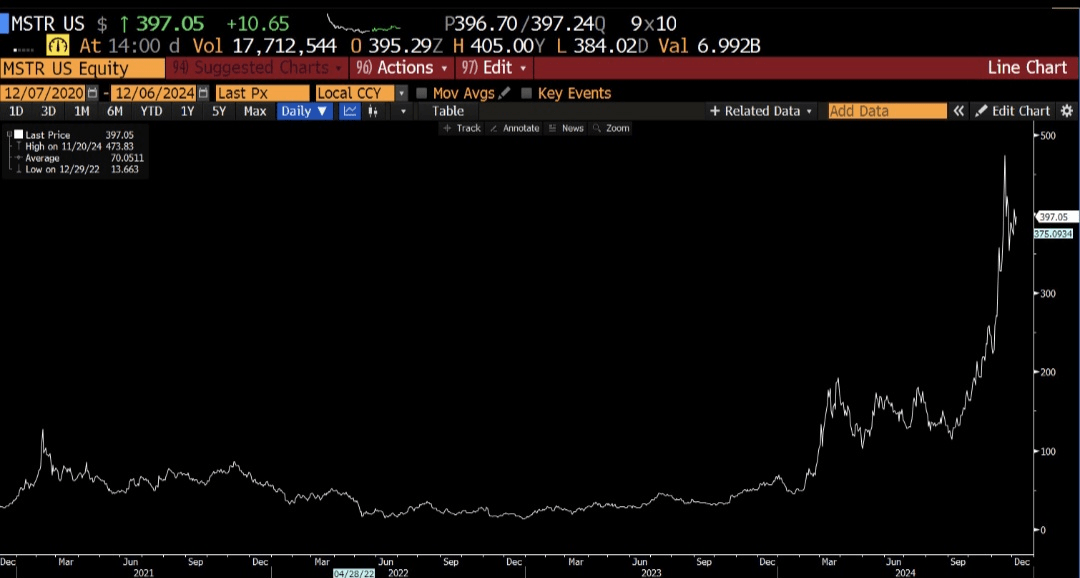Viewport: 1080px width, 578px height.
Task: Click the white Last Price legend swatch
Action: [x=19, y=135]
